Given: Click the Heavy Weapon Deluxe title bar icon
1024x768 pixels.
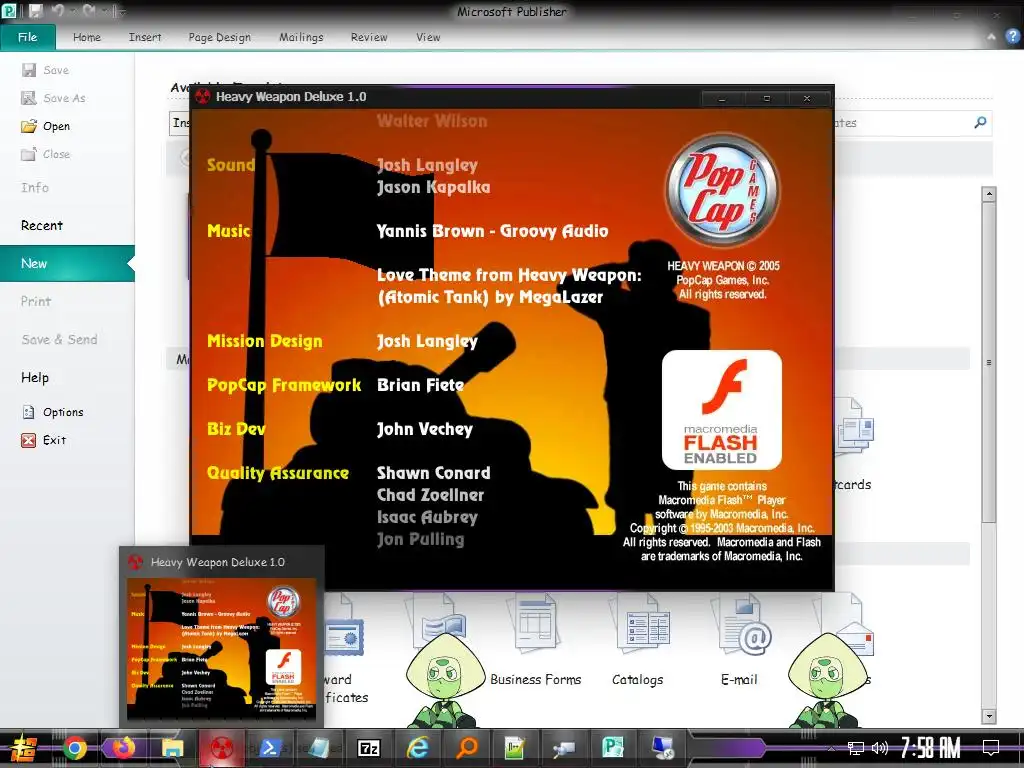Looking at the screenshot, I should coord(202,97).
